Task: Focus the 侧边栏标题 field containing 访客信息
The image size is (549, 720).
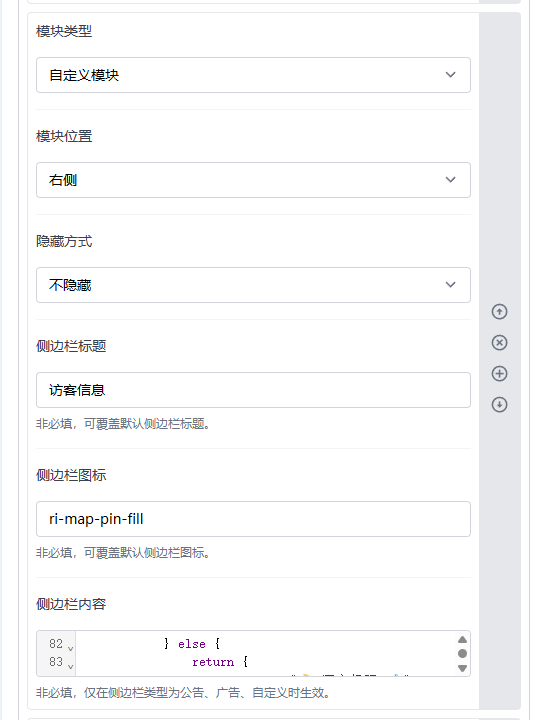Action: 253,390
